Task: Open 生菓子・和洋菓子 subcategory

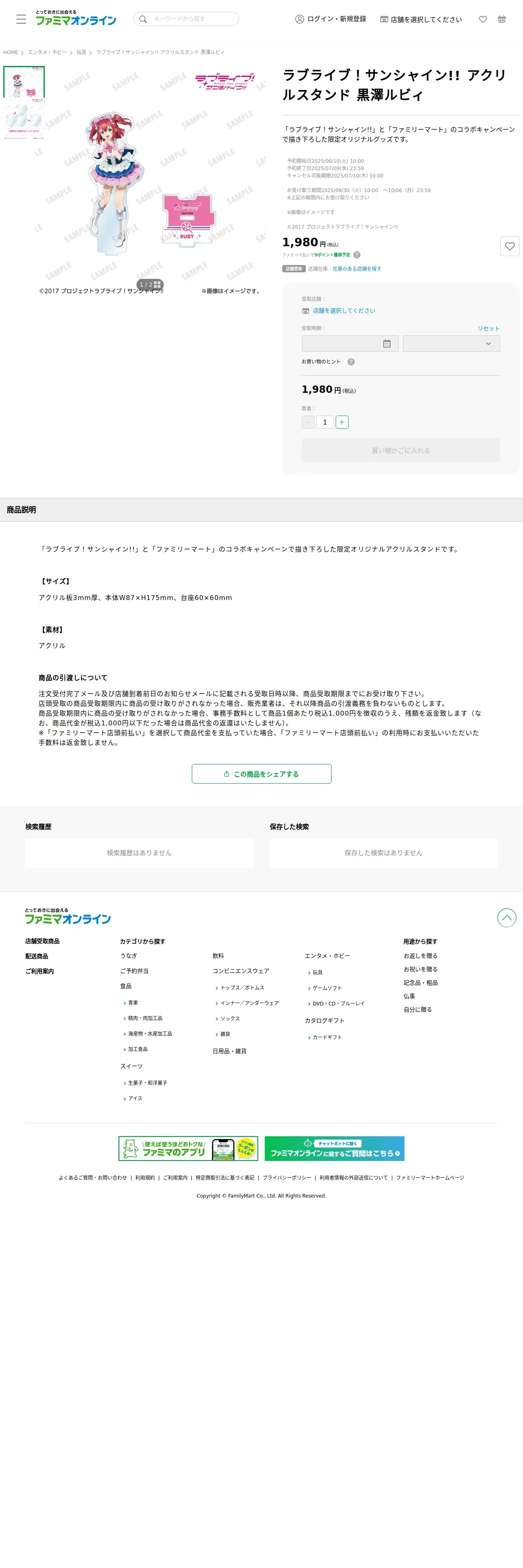Action: click(x=147, y=1083)
